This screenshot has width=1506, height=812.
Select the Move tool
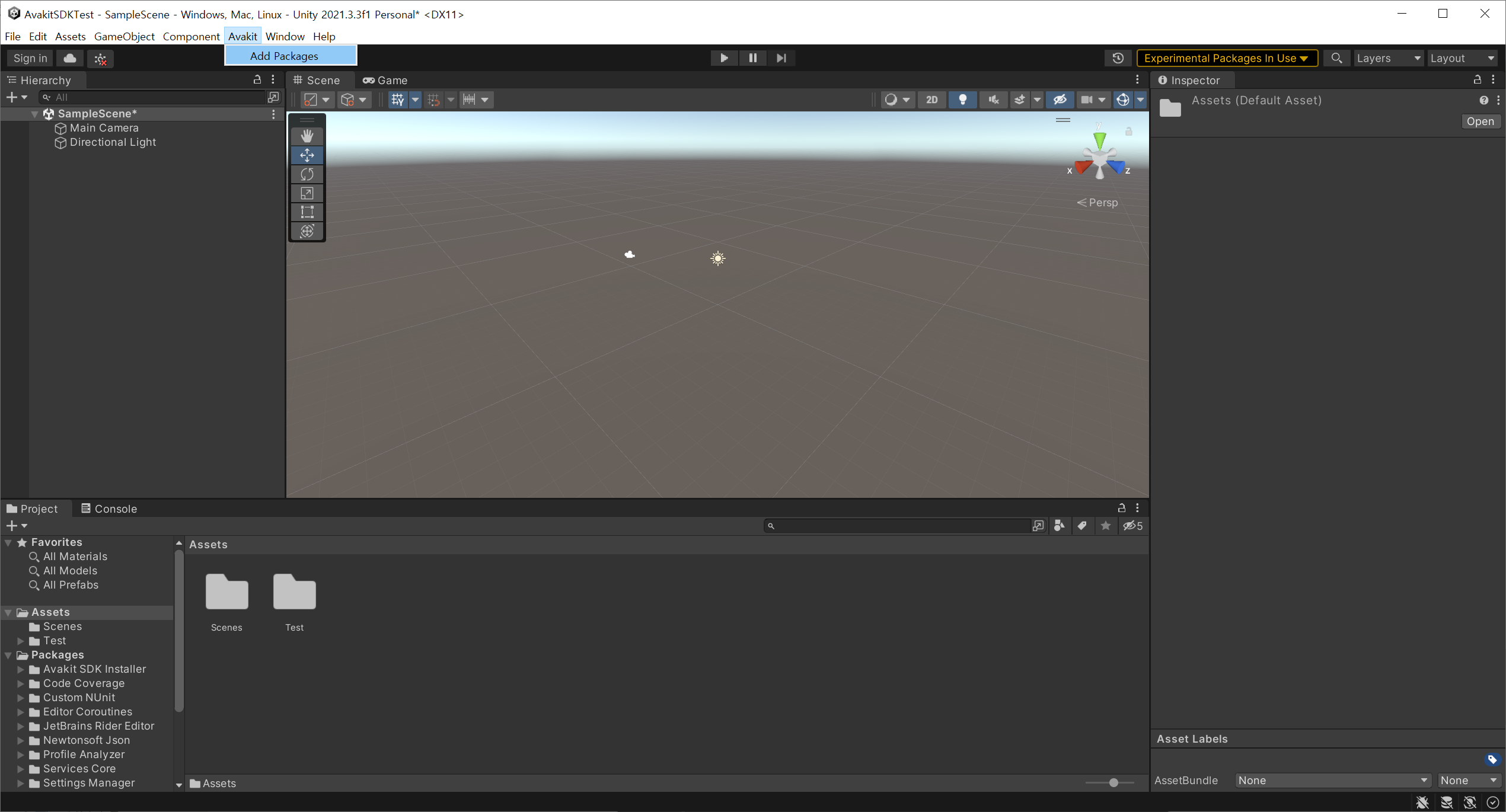pyautogui.click(x=307, y=155)
